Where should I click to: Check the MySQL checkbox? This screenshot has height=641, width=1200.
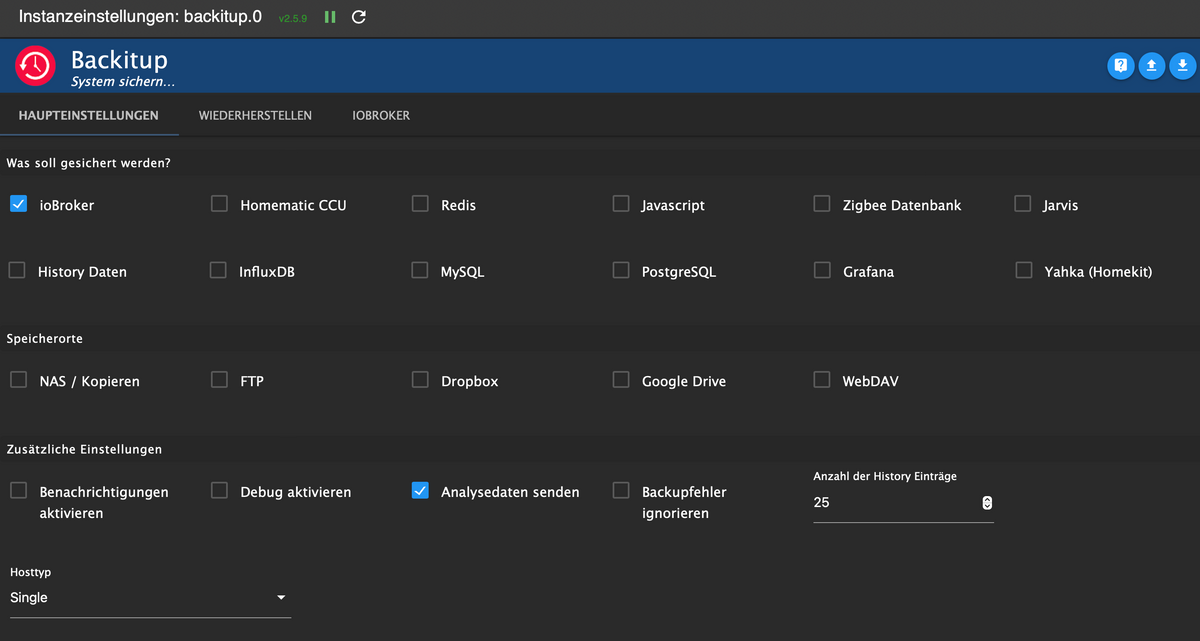[x=420, y=270]
